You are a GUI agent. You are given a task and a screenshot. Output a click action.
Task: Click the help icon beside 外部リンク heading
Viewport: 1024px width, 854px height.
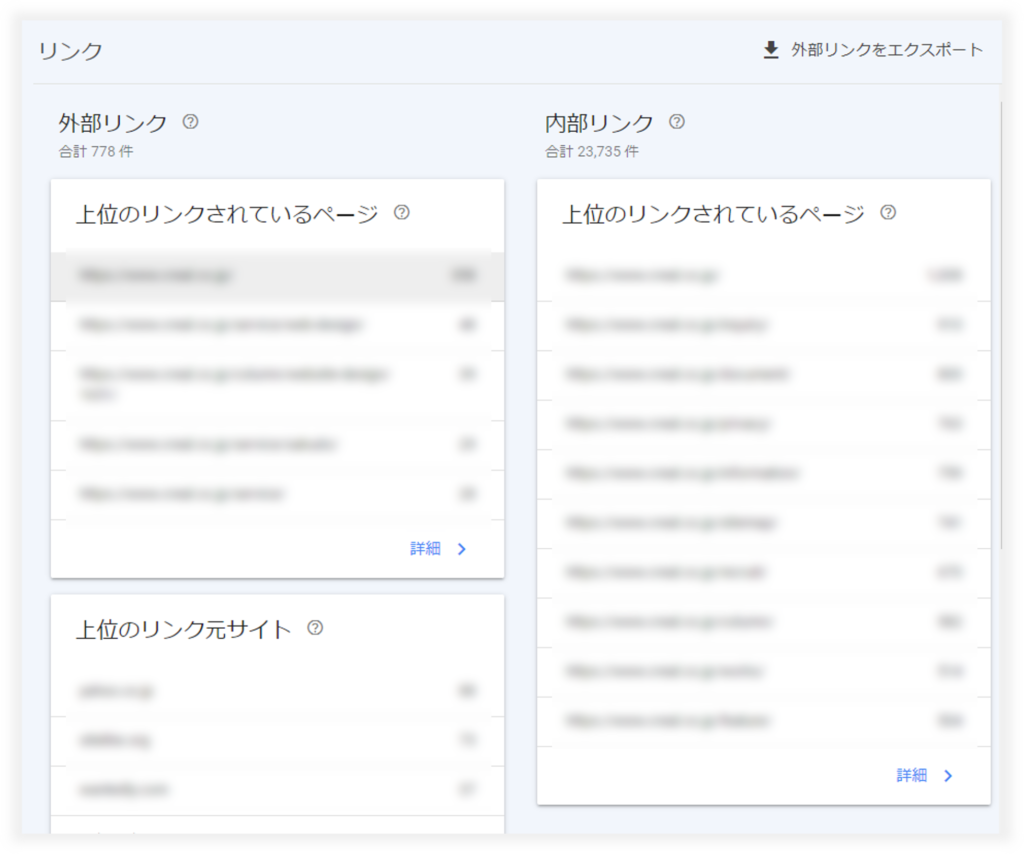pyautogui.click(x=190, y=122)
